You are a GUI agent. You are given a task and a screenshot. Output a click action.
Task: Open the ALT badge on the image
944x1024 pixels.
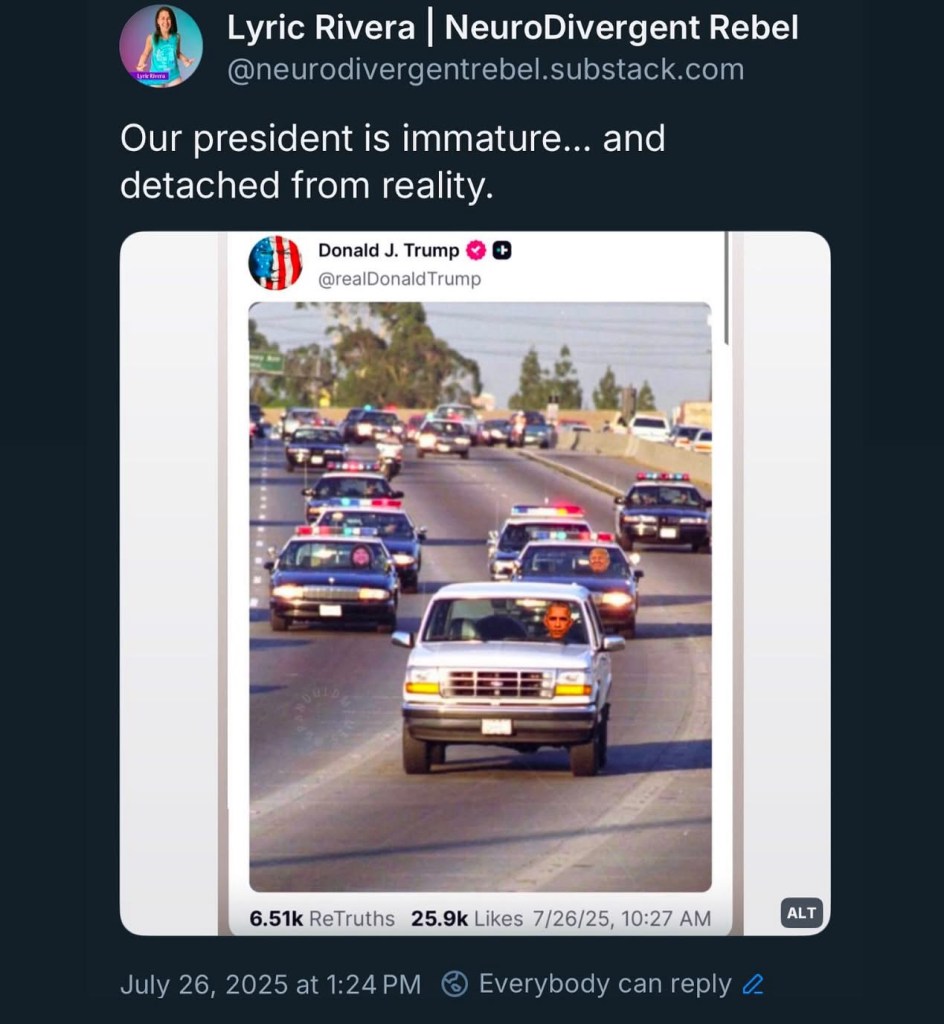(x=801, y=912)
